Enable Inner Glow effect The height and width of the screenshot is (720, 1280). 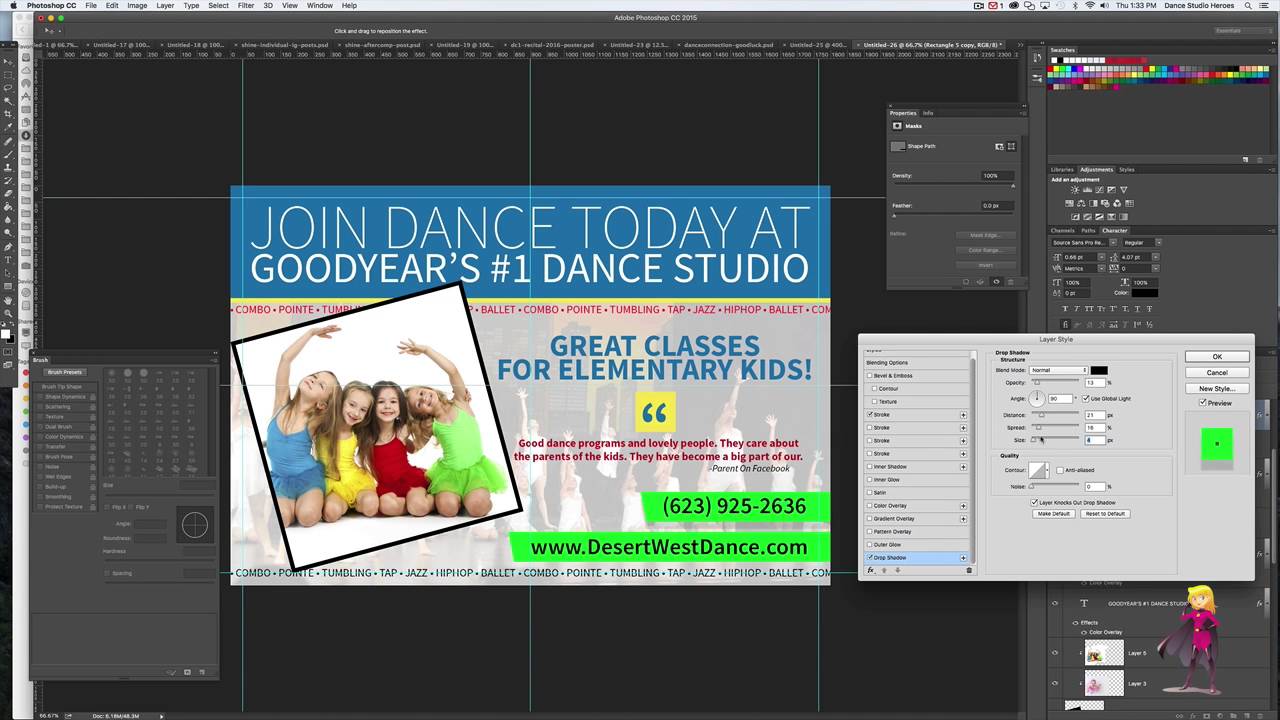869,479
